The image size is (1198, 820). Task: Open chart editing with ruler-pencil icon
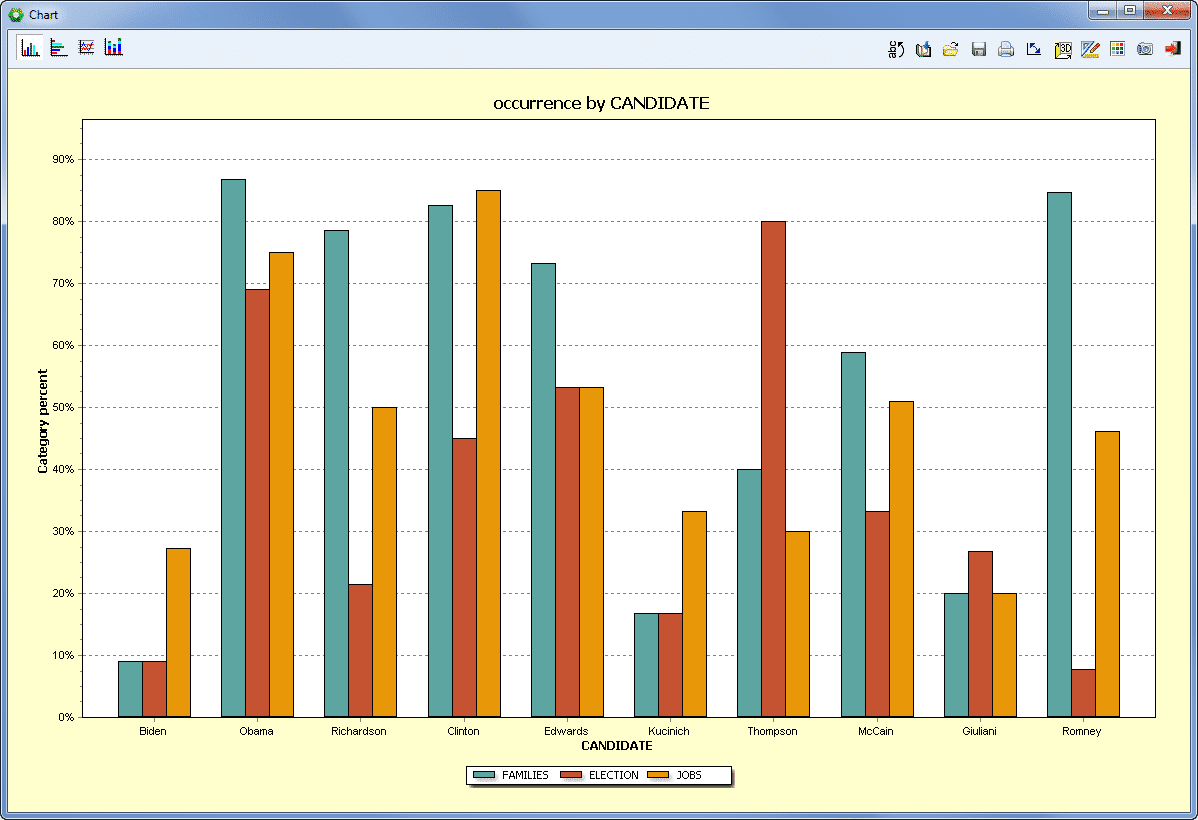pyautogui.click(x=1090, y=49)
